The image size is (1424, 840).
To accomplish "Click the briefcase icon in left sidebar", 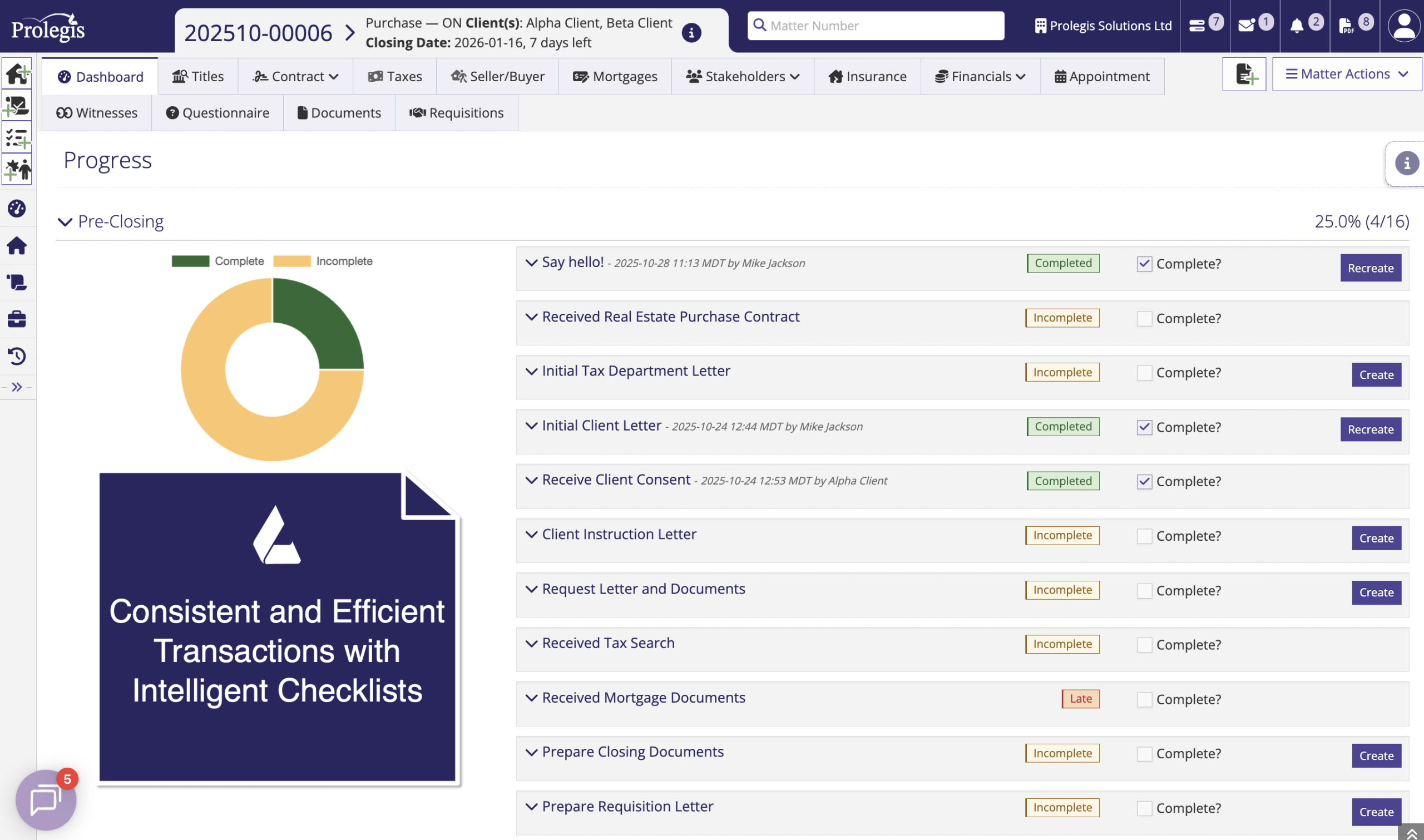I will pyautogui.click(x=17, y=319).
